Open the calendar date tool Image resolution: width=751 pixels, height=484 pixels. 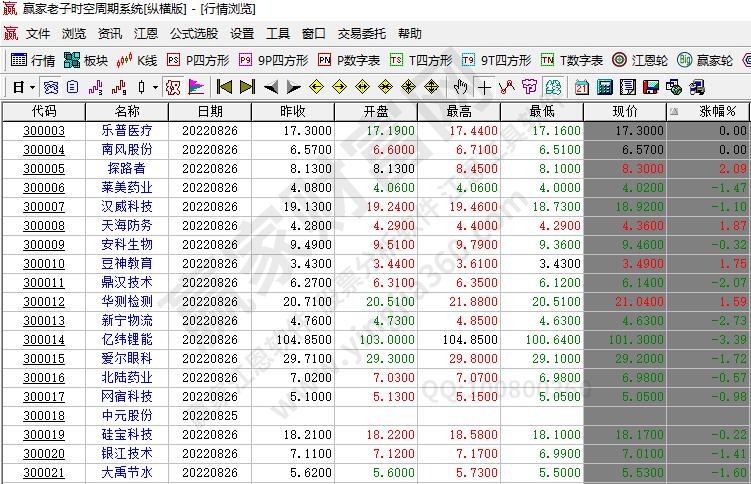click(582, 87)
